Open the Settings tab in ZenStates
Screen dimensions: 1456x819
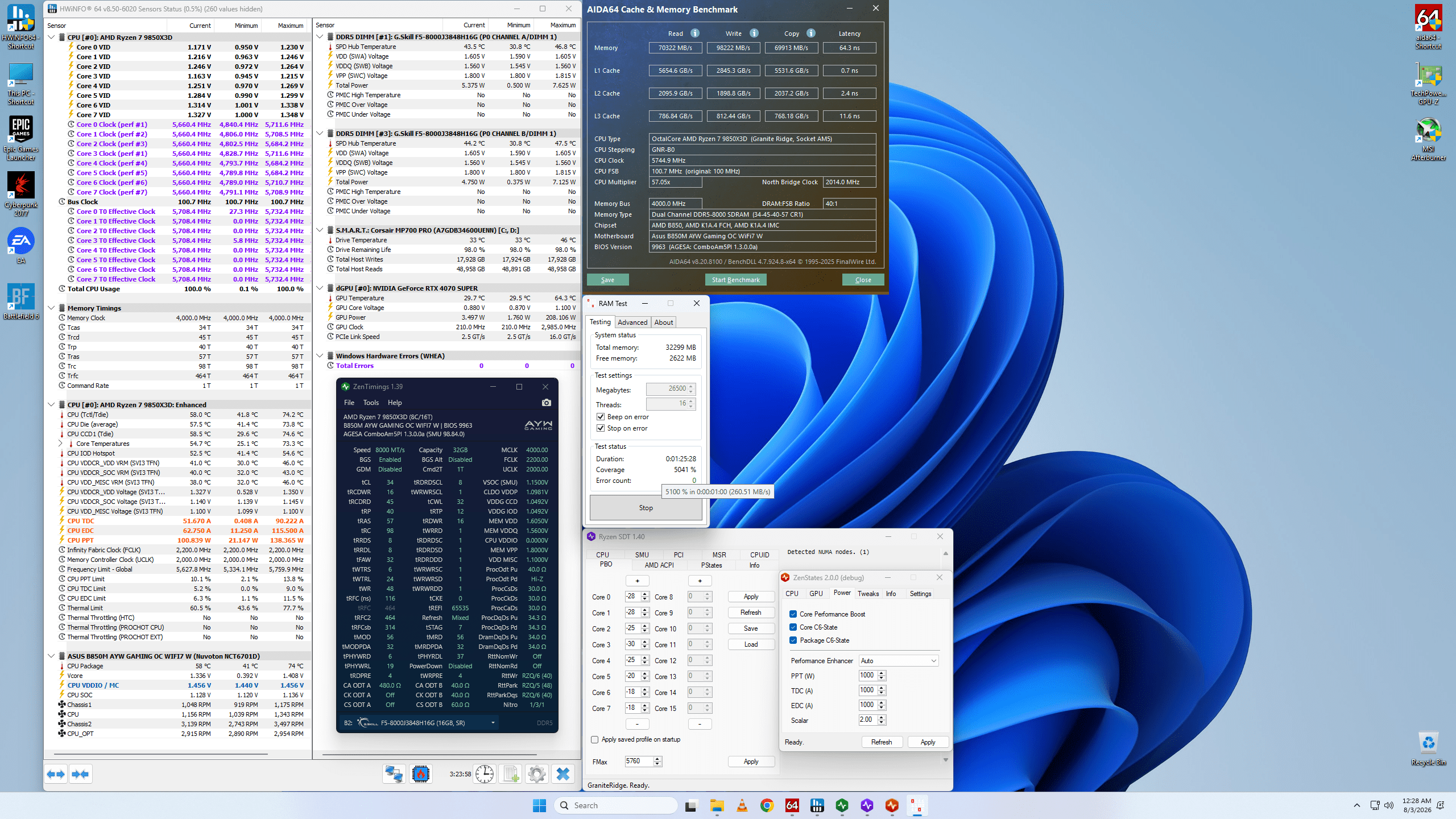tap(920, 594)
